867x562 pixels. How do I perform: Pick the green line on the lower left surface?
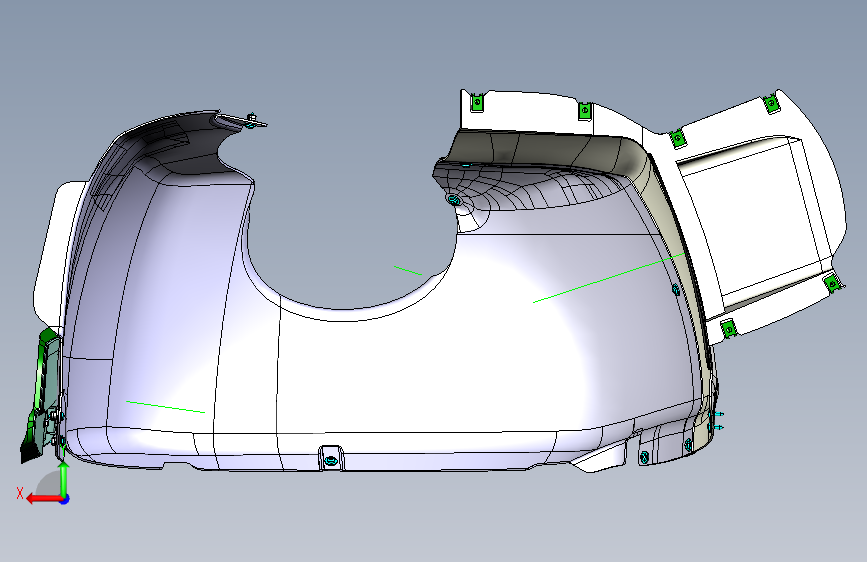coord(165,407)
